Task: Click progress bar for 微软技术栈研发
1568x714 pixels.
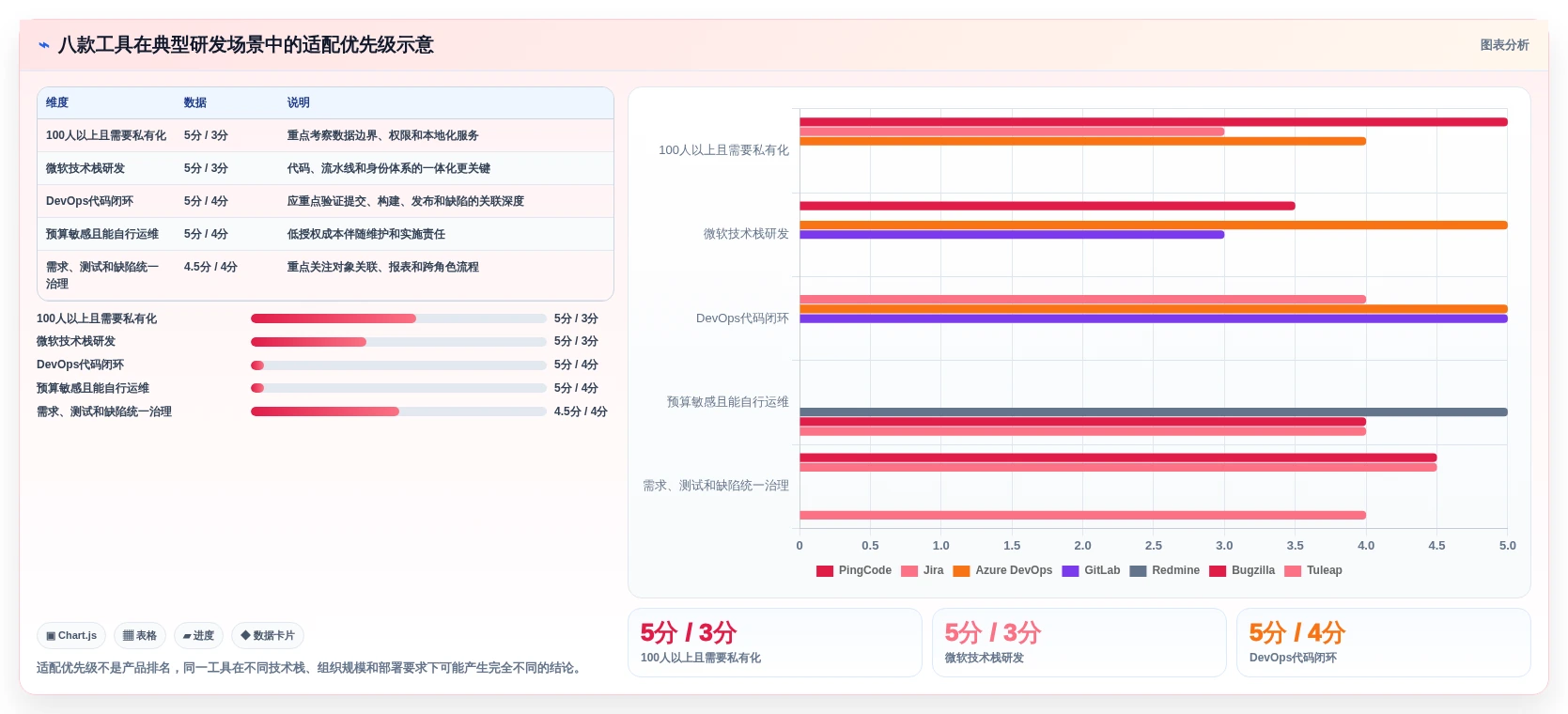Action: pyautogui.click(x=398, y=342)
